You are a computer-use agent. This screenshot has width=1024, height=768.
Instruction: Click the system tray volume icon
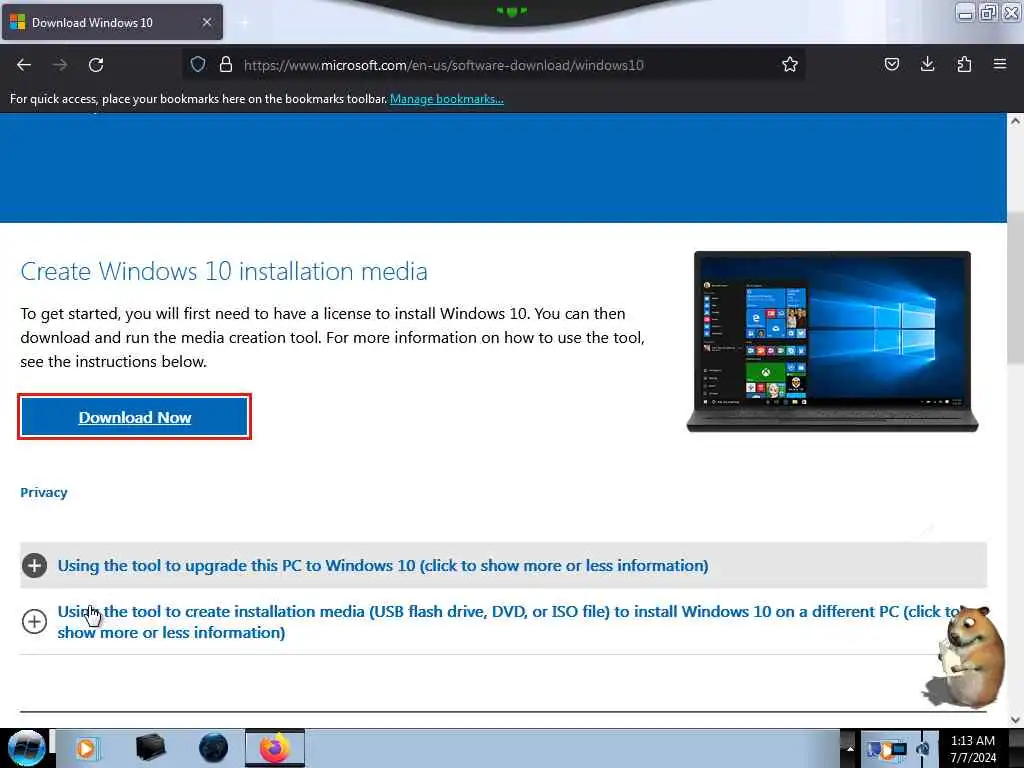924,749
